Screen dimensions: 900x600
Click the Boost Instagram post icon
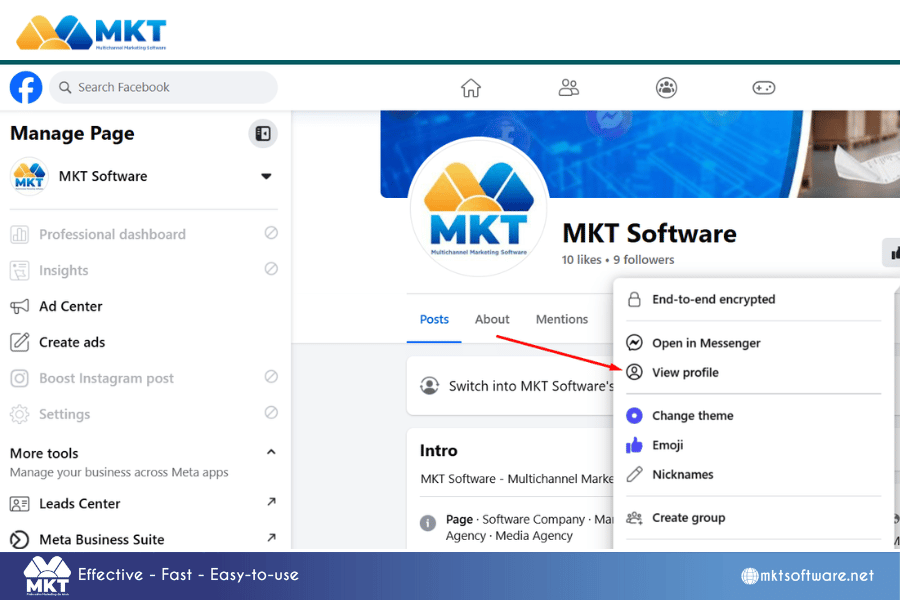tap(20, 378)
